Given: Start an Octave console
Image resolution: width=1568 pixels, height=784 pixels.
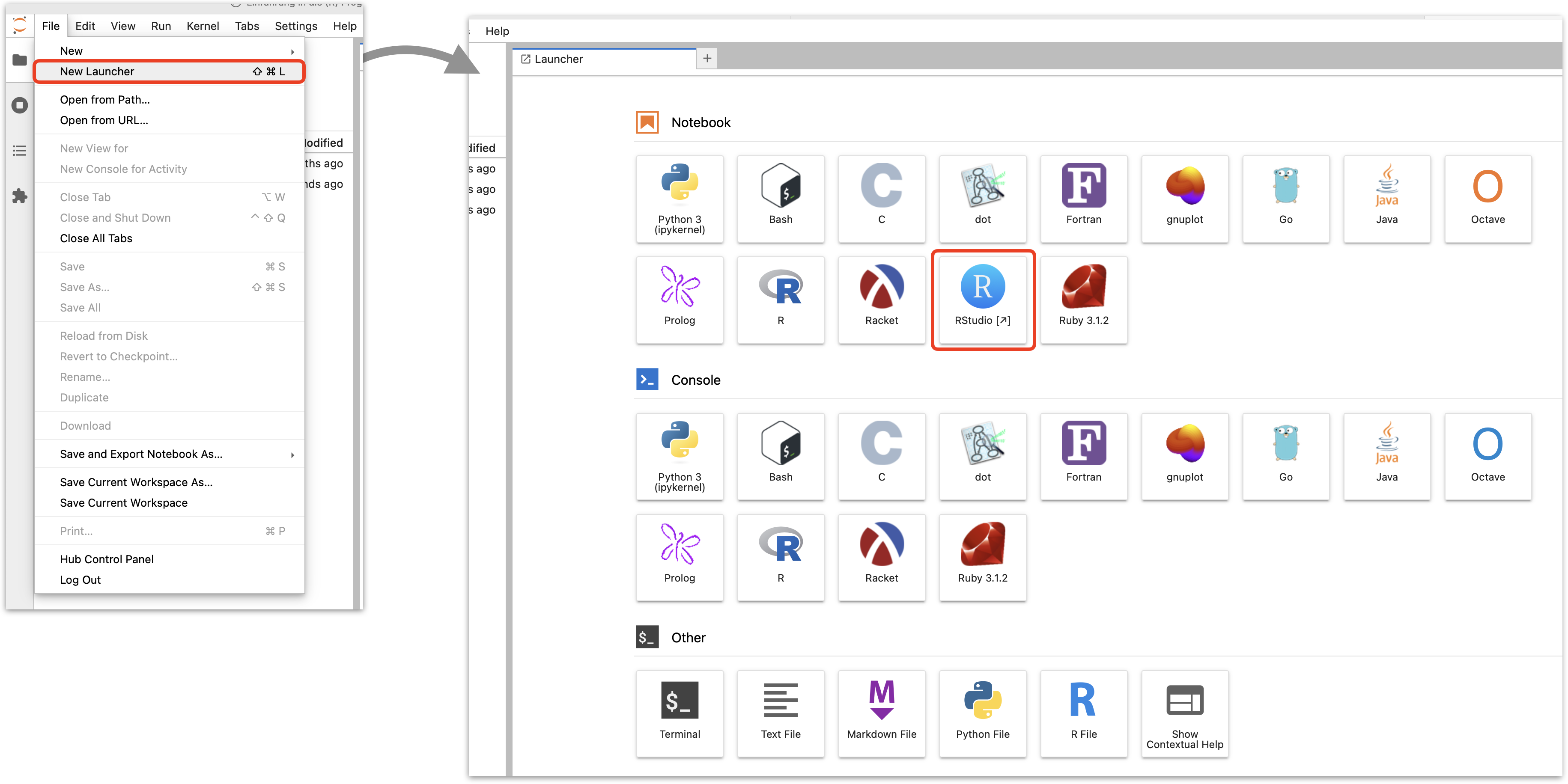Looking at the screenshot, I should click(1488, 456).
